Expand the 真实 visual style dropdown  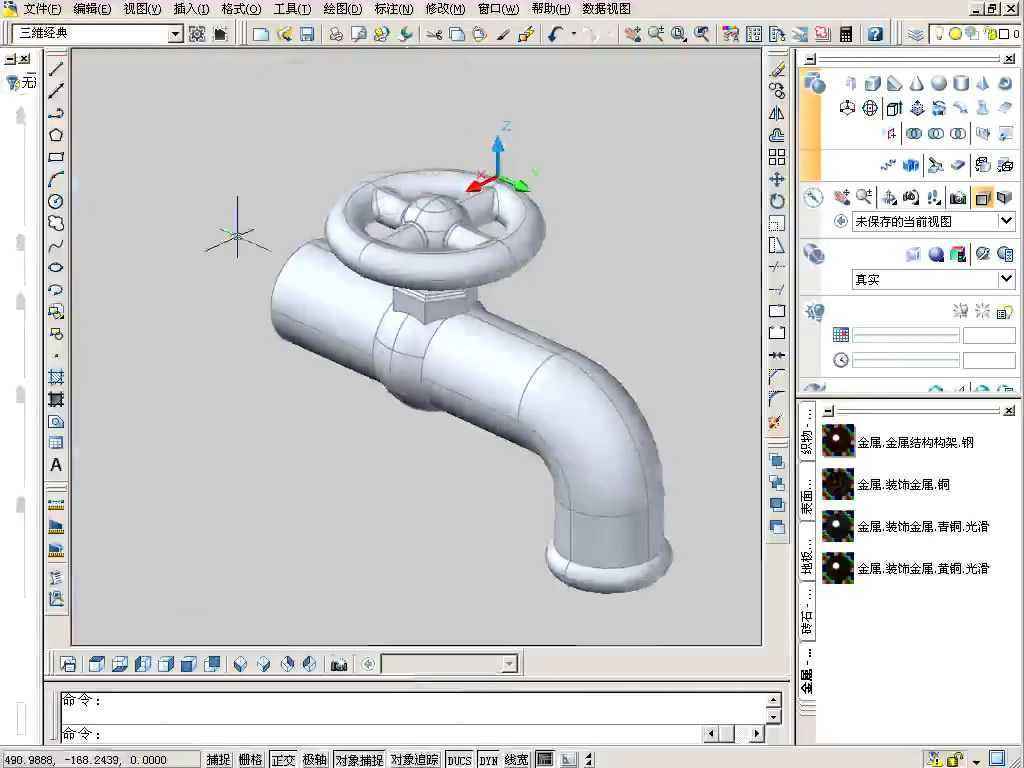click(x=1006, y=279)
